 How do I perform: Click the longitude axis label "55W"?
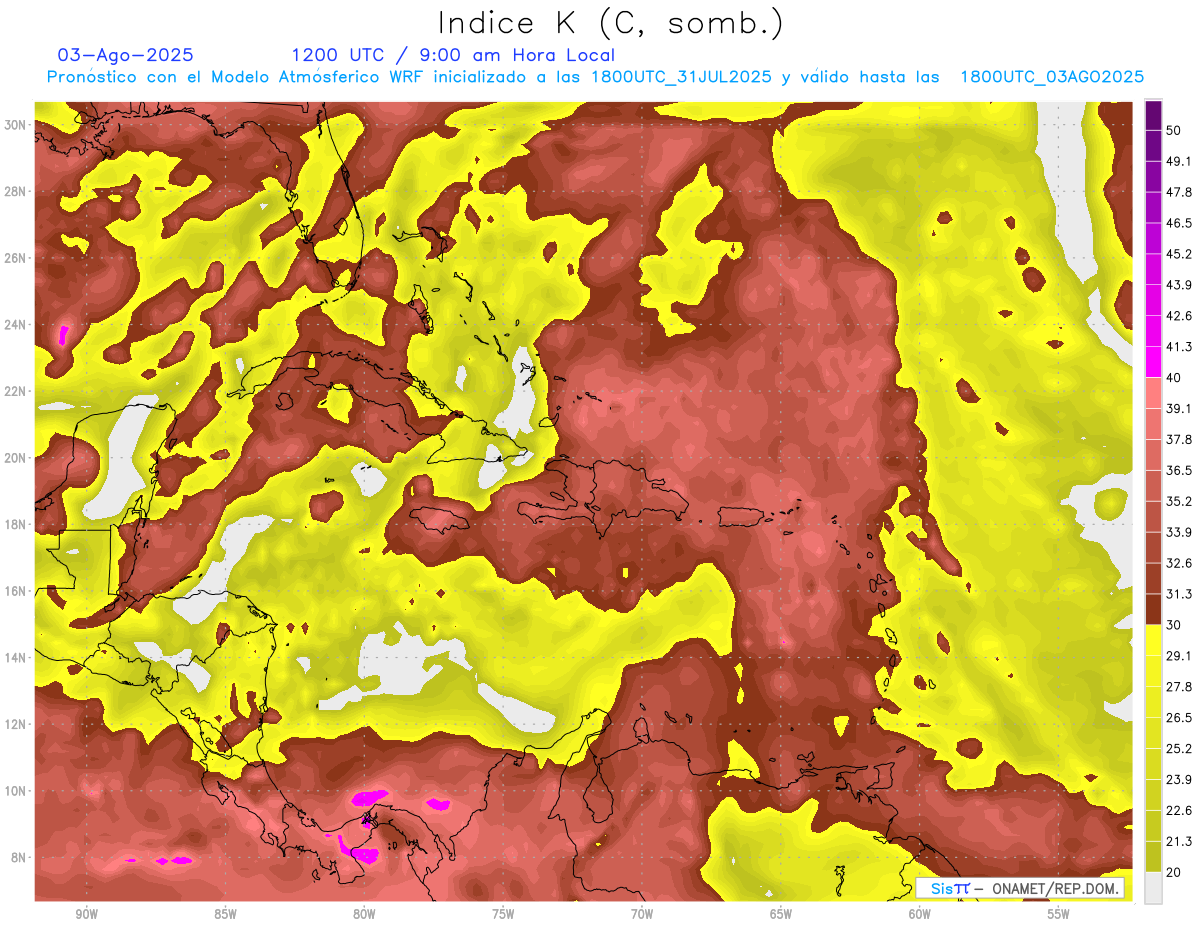pyautogui.click(x=1059, y=914)
